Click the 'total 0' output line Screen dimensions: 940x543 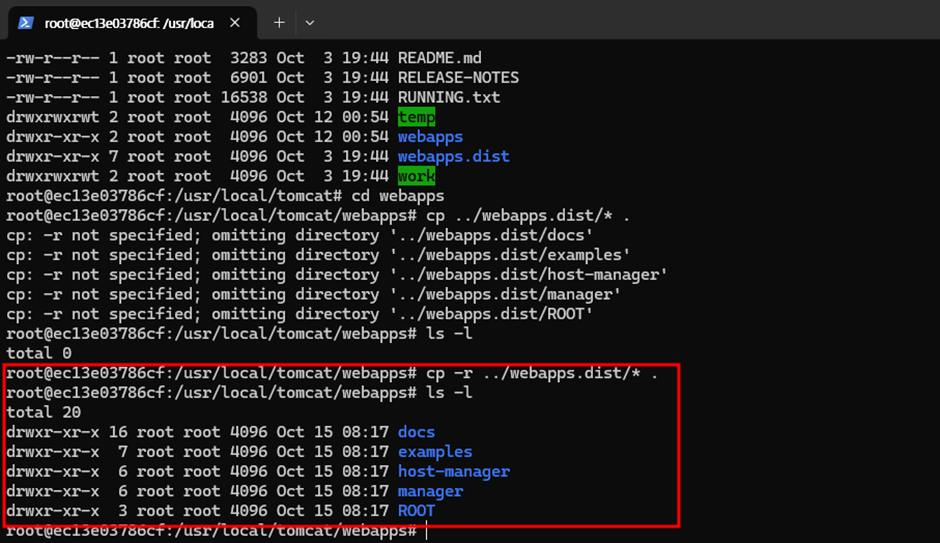[38, 353]
